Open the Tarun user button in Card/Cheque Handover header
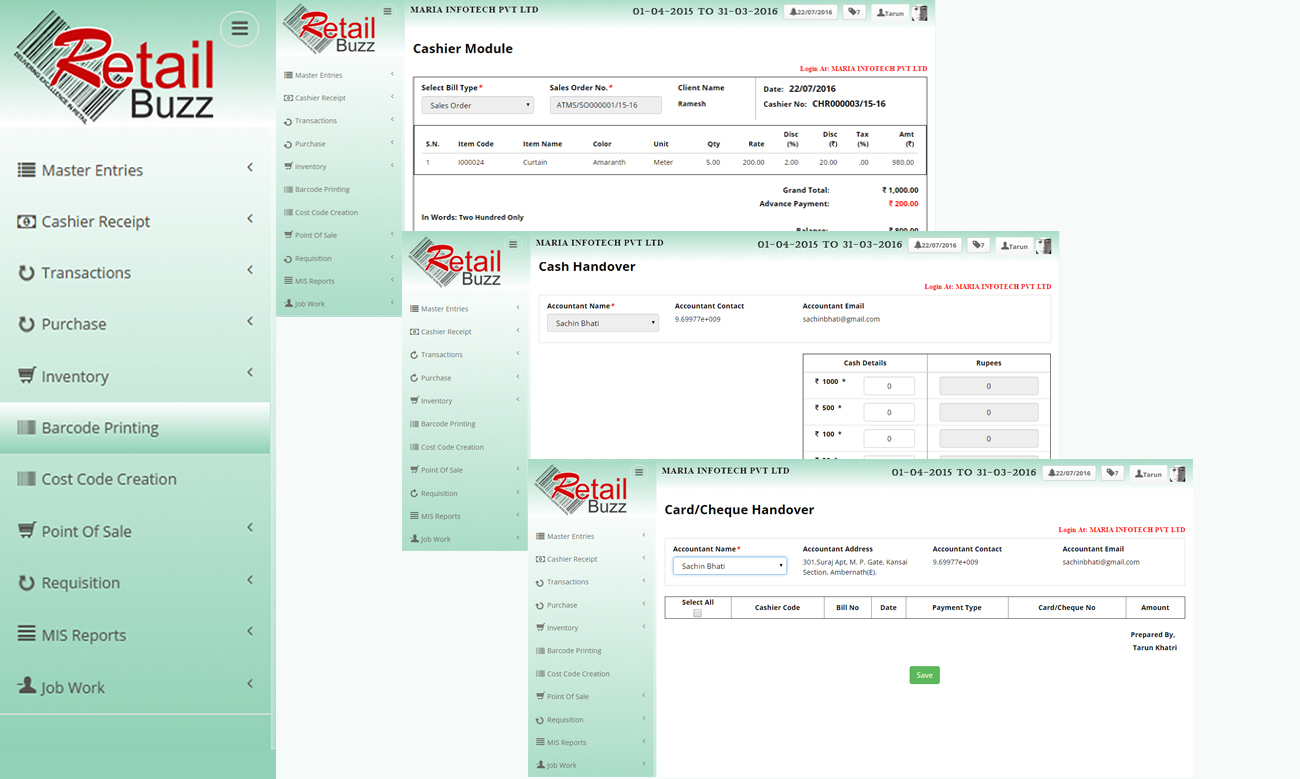The image size is (1300, 779). click(x=1148, y=473)
